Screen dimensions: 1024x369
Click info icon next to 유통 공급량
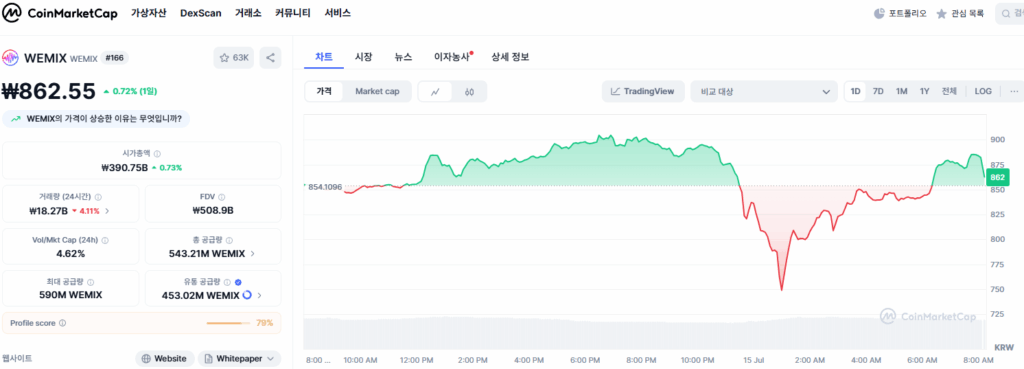coord(227,282)
